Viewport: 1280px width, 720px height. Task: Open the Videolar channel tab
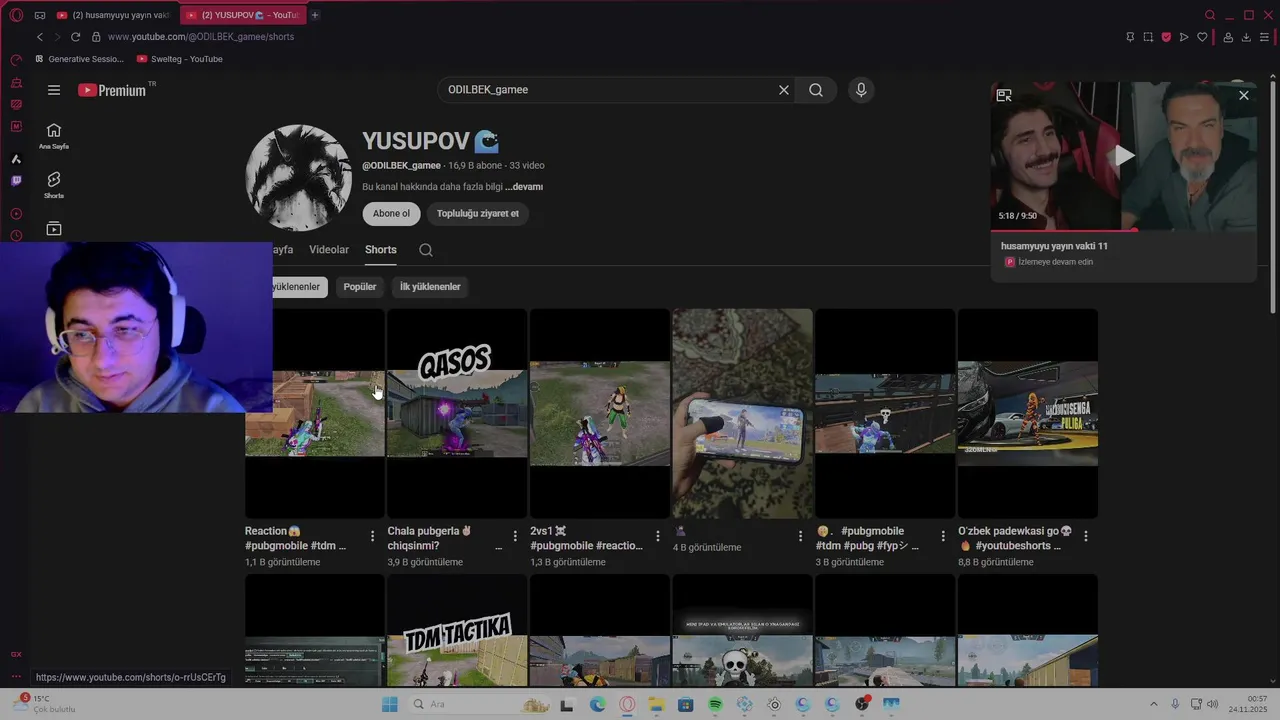tap(329, 250)
